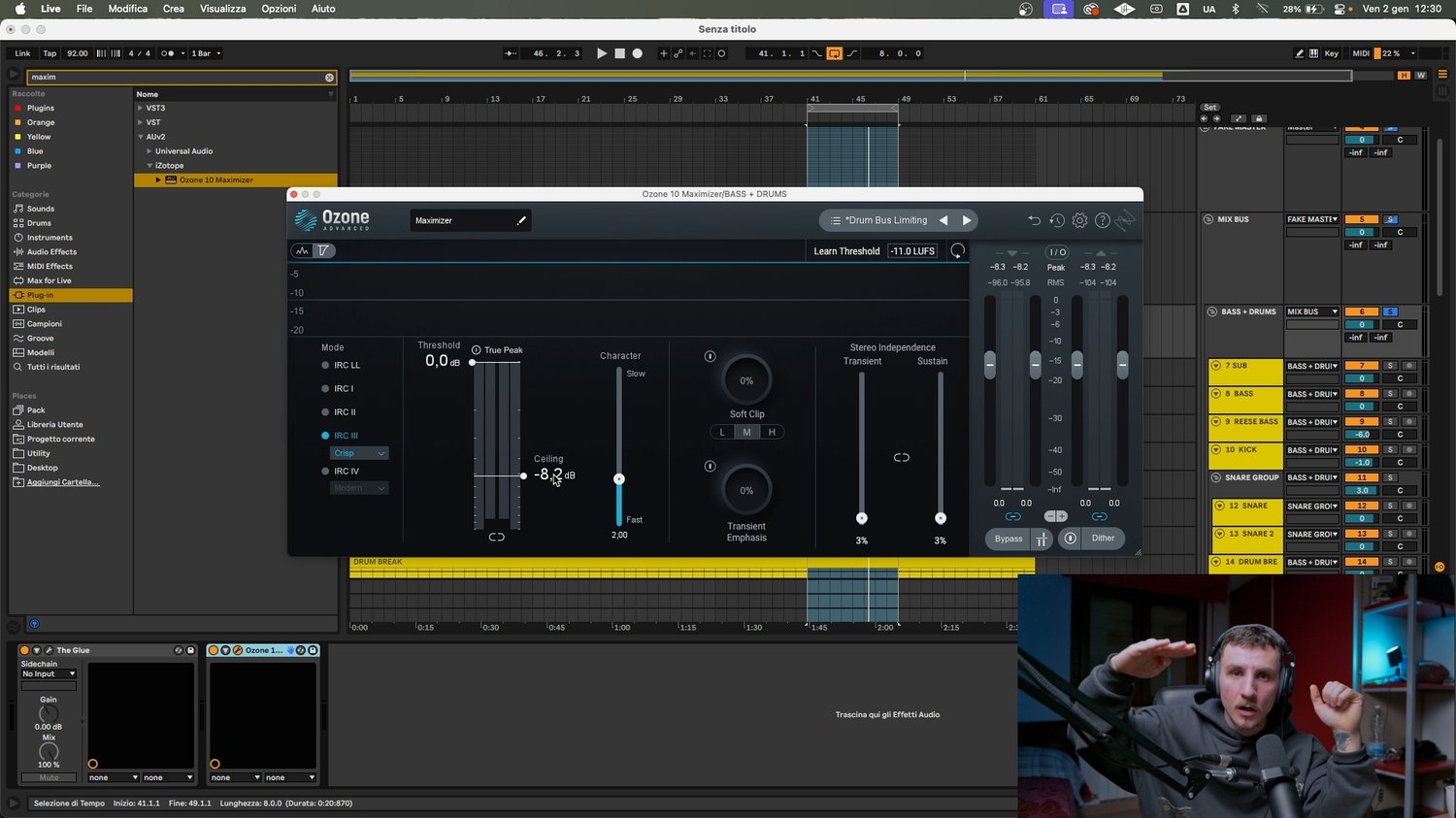Click the pencil icon beside Maximizer name

521,220
